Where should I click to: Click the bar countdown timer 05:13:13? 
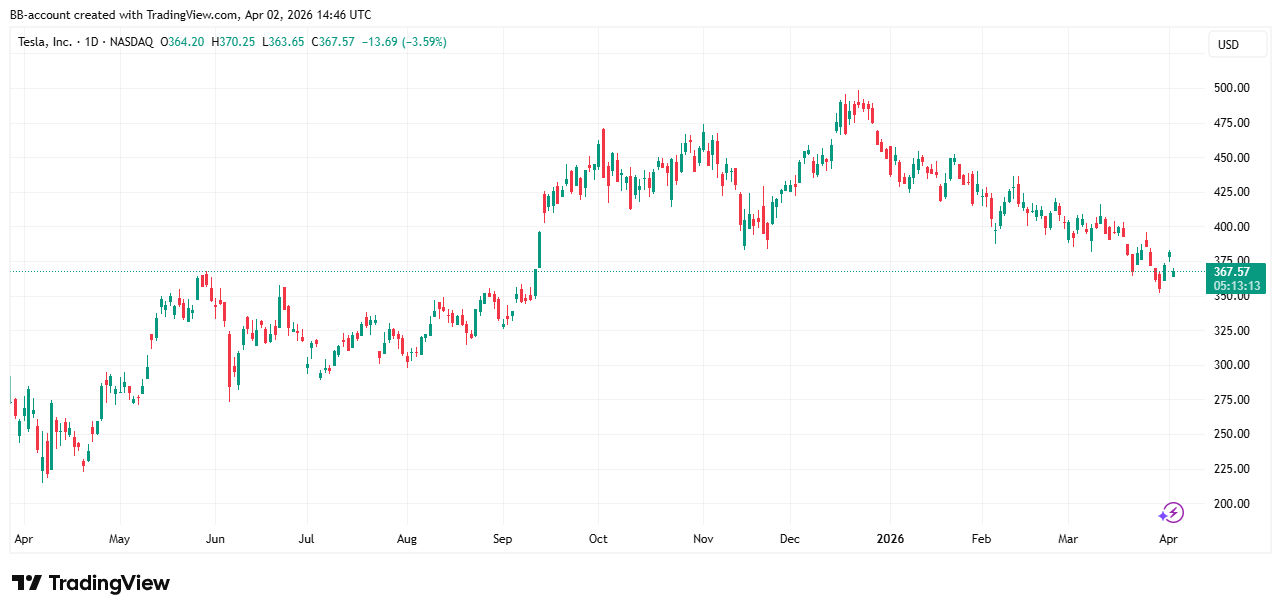(1231, 285)
